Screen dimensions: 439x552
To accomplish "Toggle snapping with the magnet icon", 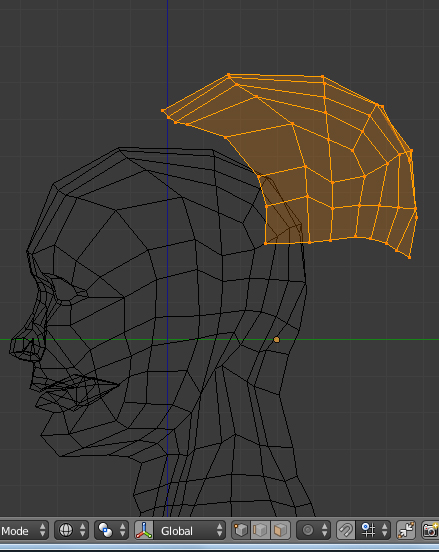I will coord(346,530).
